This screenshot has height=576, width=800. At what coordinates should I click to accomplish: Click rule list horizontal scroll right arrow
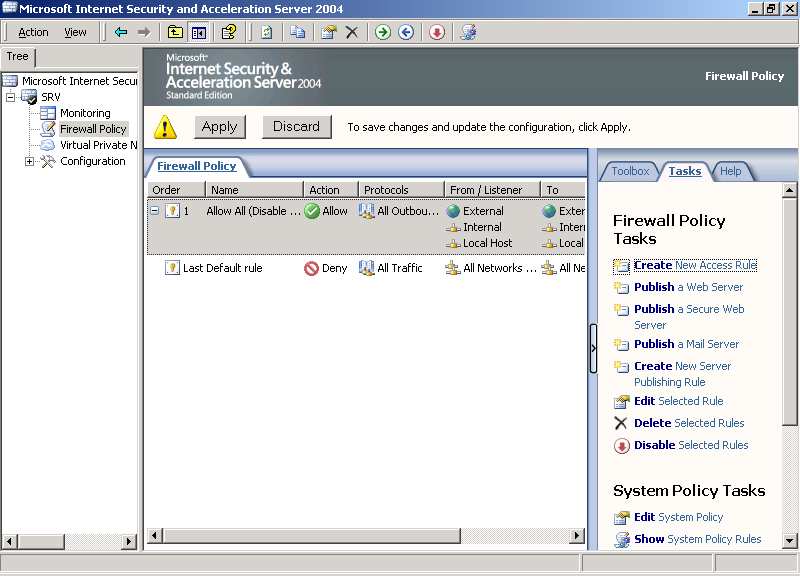[577, 536]
